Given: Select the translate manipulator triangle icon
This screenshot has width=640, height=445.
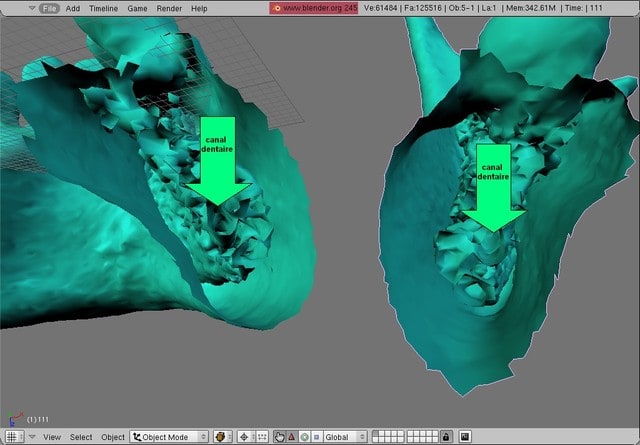Looking at the screenshot, I should click(x=292, y=437).
